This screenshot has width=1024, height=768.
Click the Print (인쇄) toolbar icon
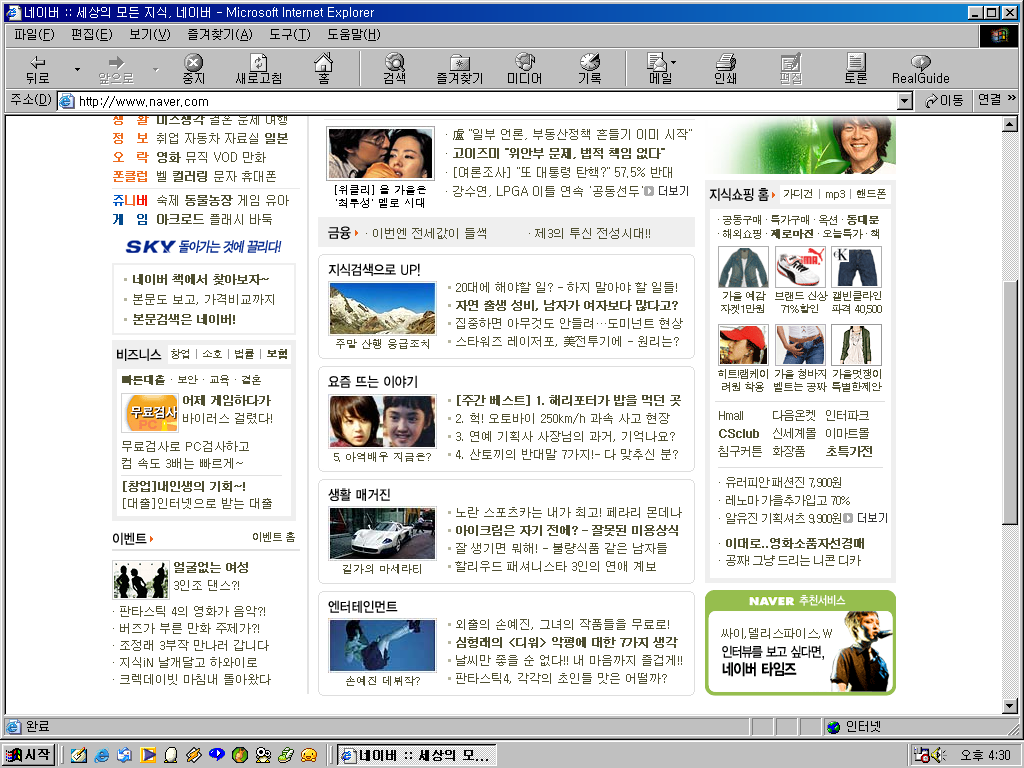726,69
